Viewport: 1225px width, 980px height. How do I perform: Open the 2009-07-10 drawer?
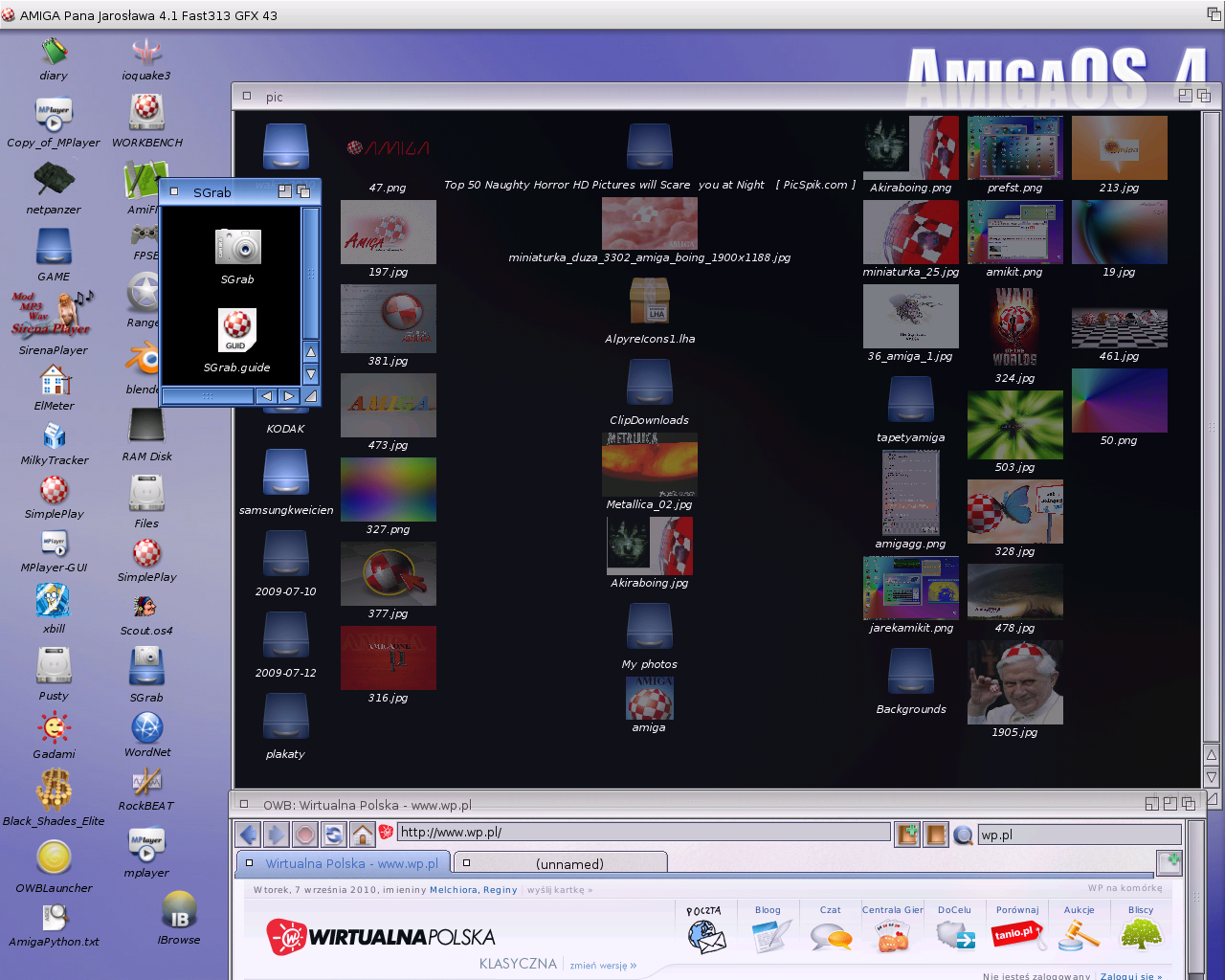(286, 553)
